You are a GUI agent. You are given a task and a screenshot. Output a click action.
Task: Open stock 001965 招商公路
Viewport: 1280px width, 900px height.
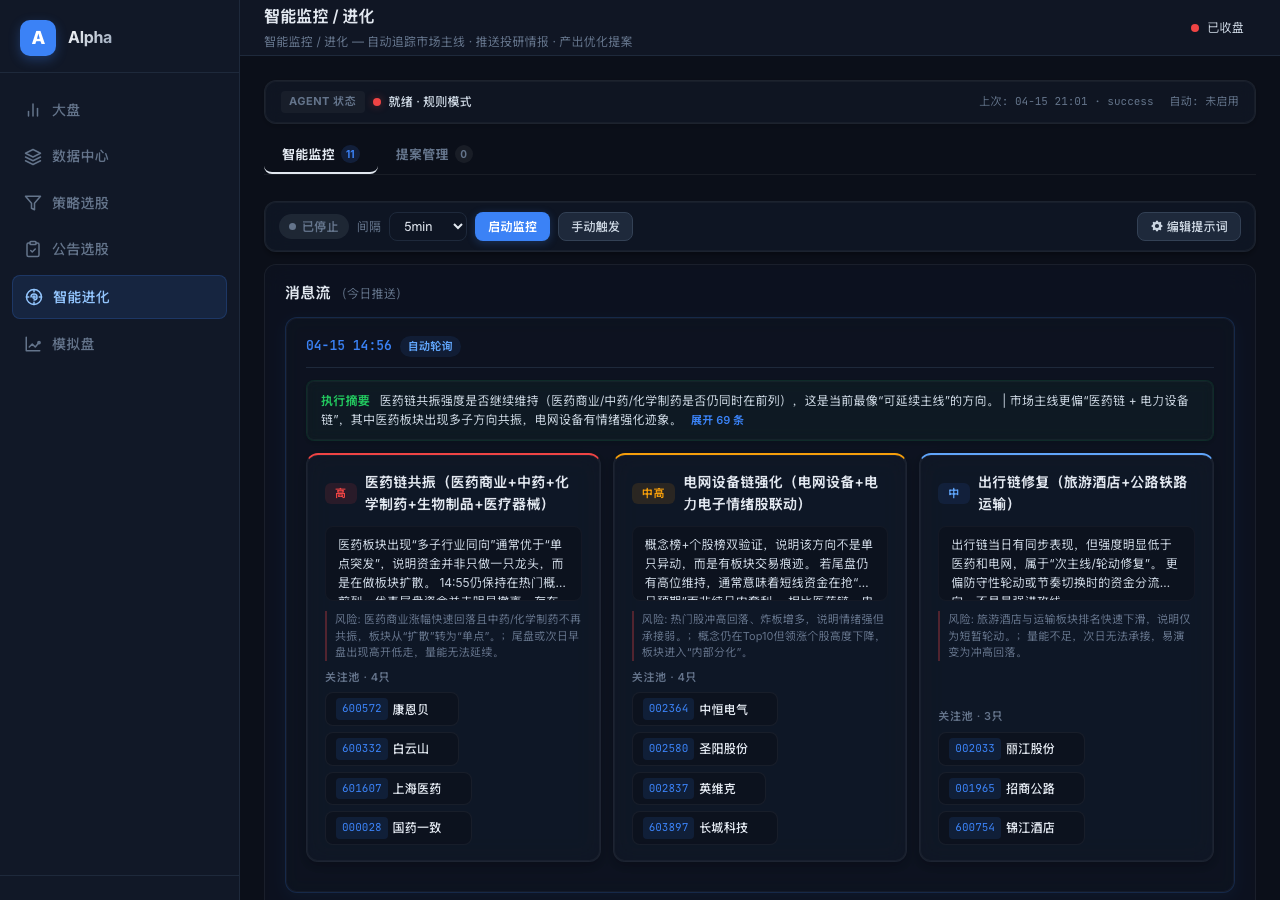[x=1011, y=788]
